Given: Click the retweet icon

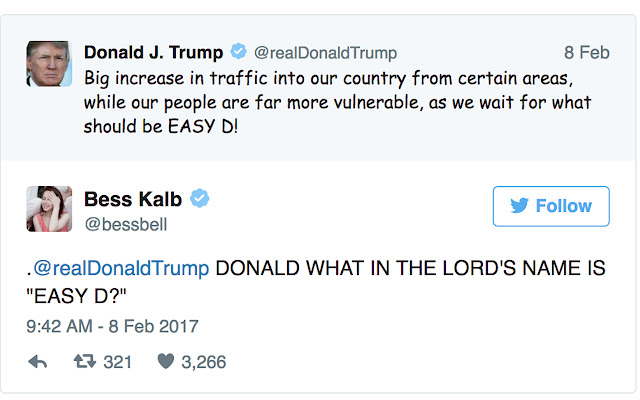Looking at the screenshot, I should (x=87, y=362).
